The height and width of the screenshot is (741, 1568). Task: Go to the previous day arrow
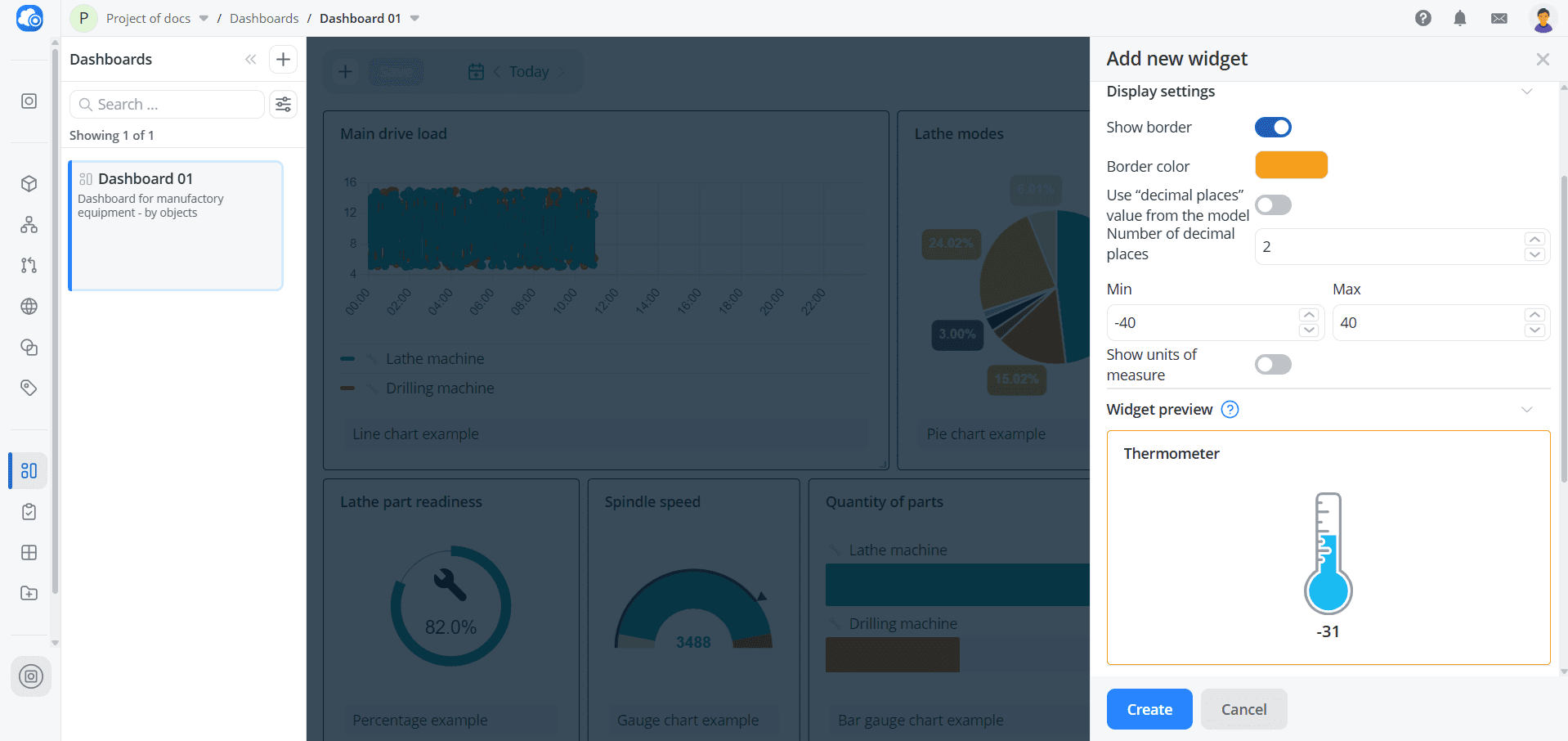[x=496, y=71]
